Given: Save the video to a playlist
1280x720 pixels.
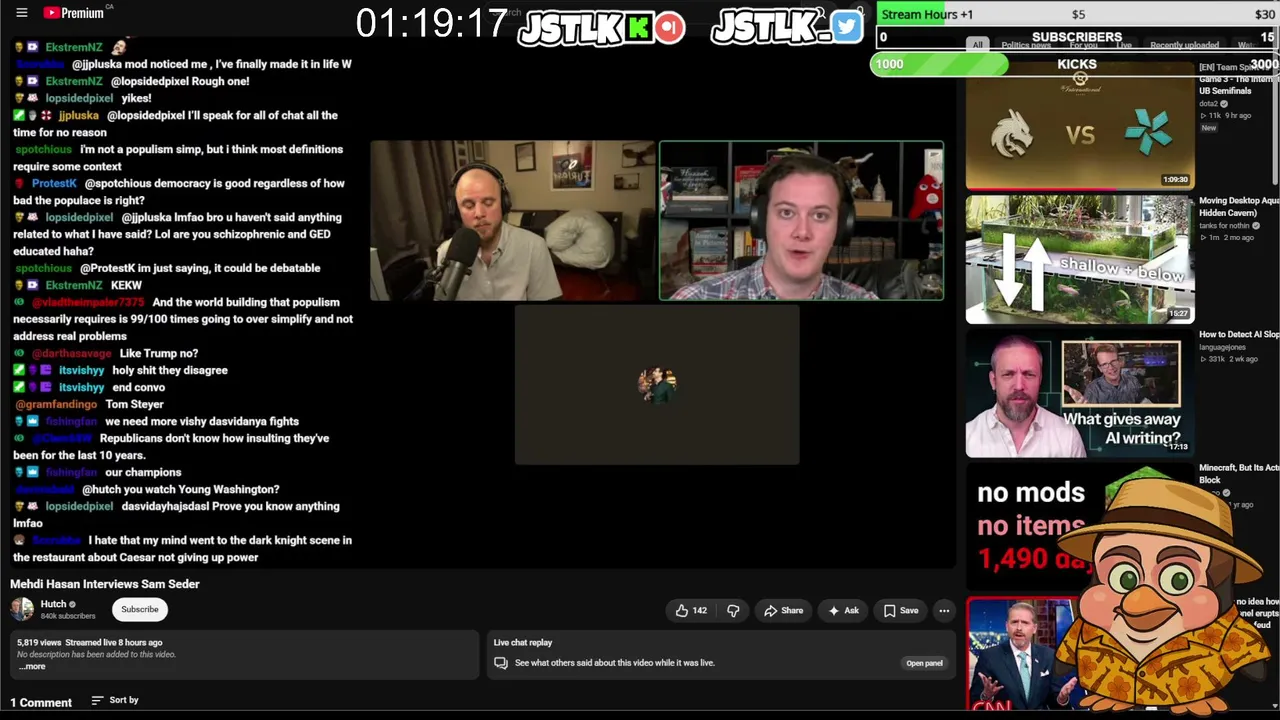Looking at the screenshot, I should [x=900, y=610].
